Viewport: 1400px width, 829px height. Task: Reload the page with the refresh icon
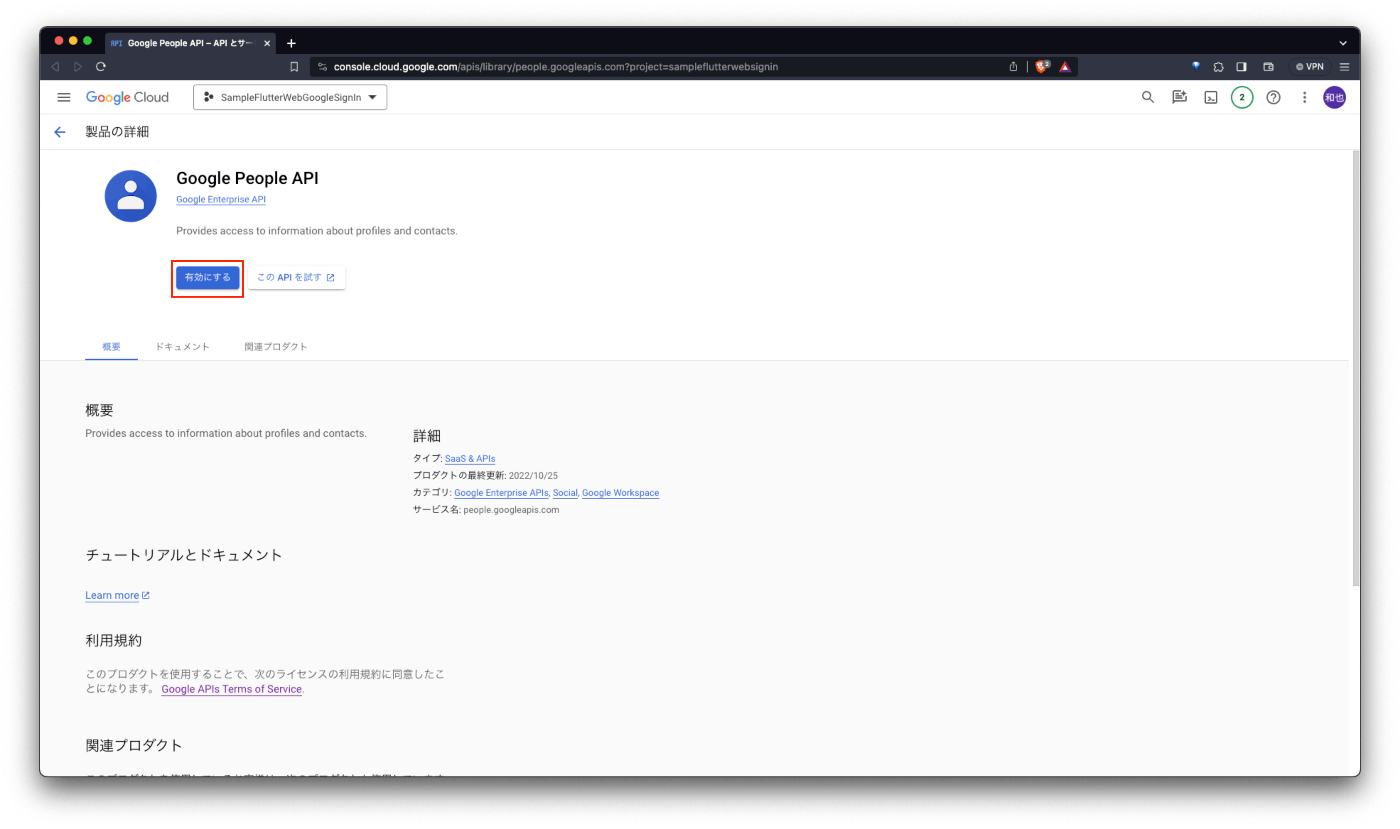pyautogui.click(x=101, y=67)
